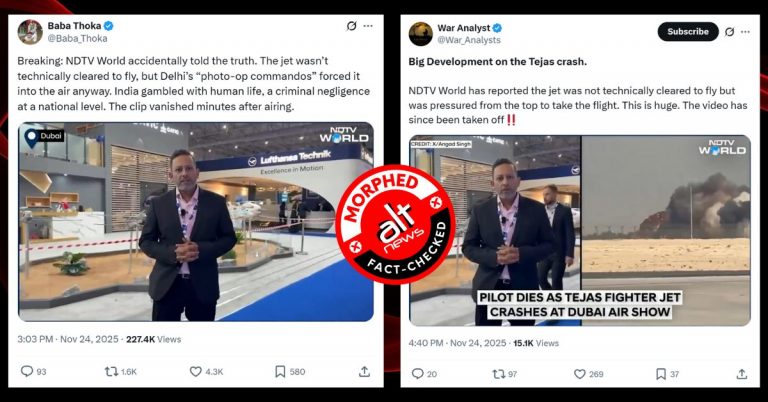Open 227.4K Views analytics on Baba Thoka tweet
This screenshot has height=402, width=768.
(153, 339)
